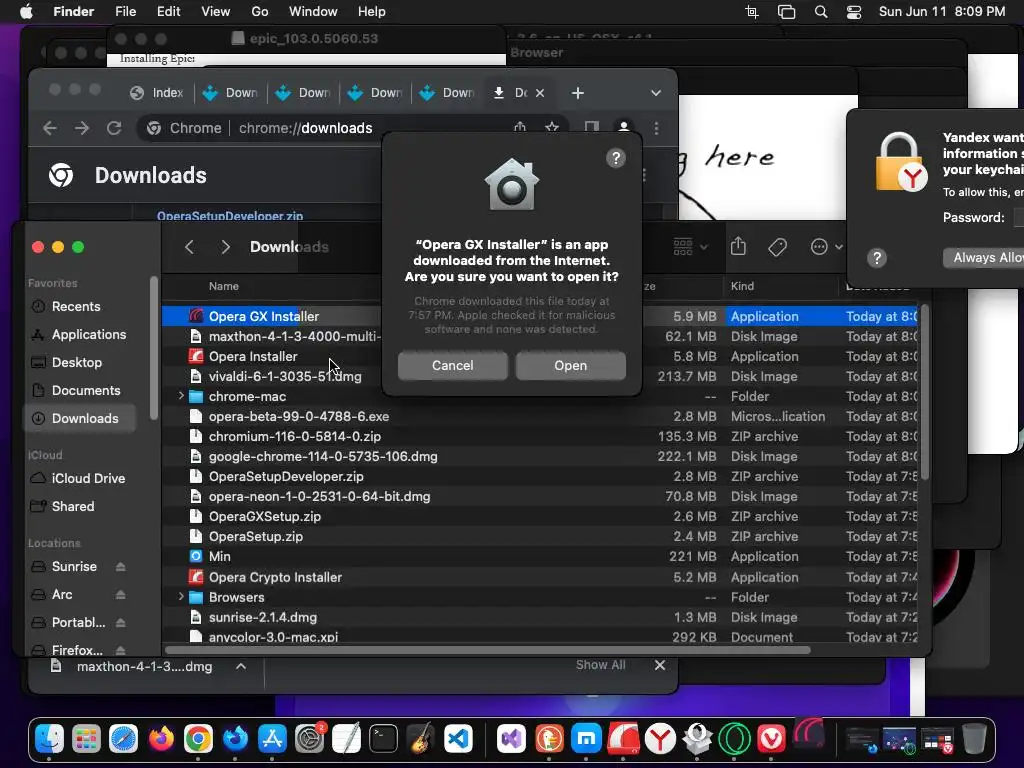Sort Finder list by Name column
Image resolution: width=1024 pixels, height=768 pixels.
click(223, 286)
